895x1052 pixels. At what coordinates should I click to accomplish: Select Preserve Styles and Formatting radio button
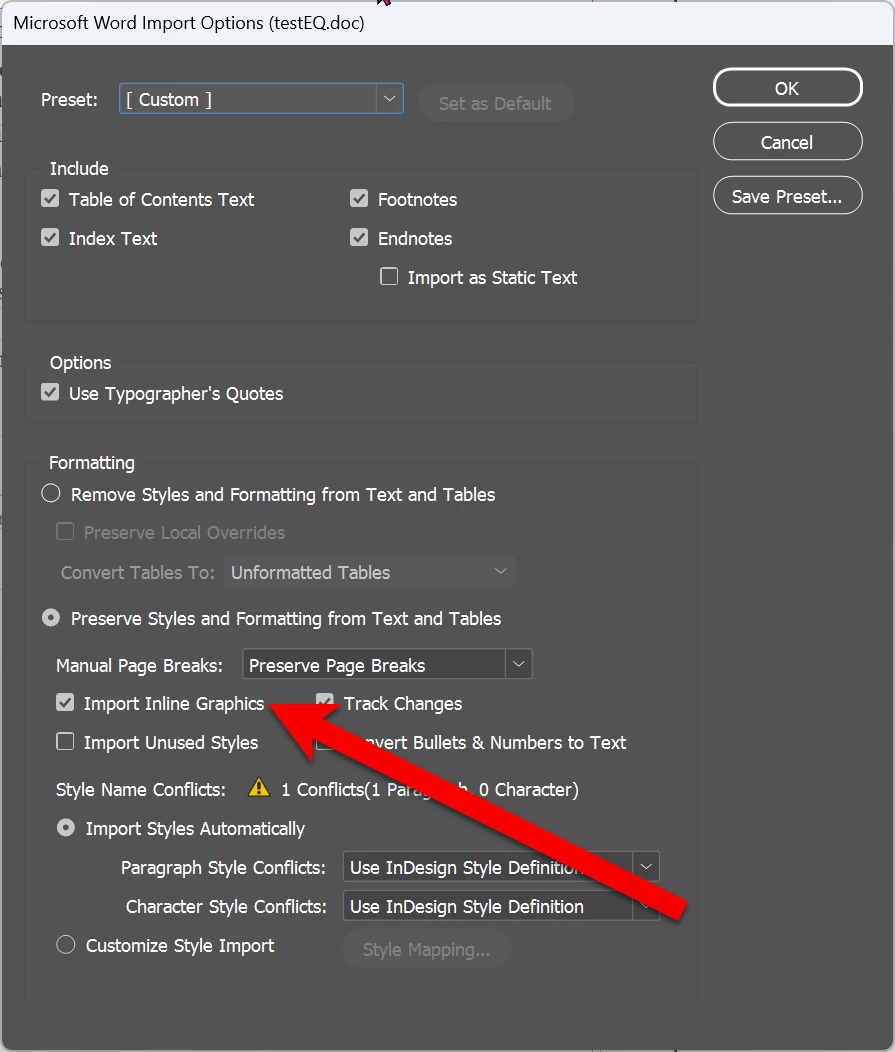point(51,618)
